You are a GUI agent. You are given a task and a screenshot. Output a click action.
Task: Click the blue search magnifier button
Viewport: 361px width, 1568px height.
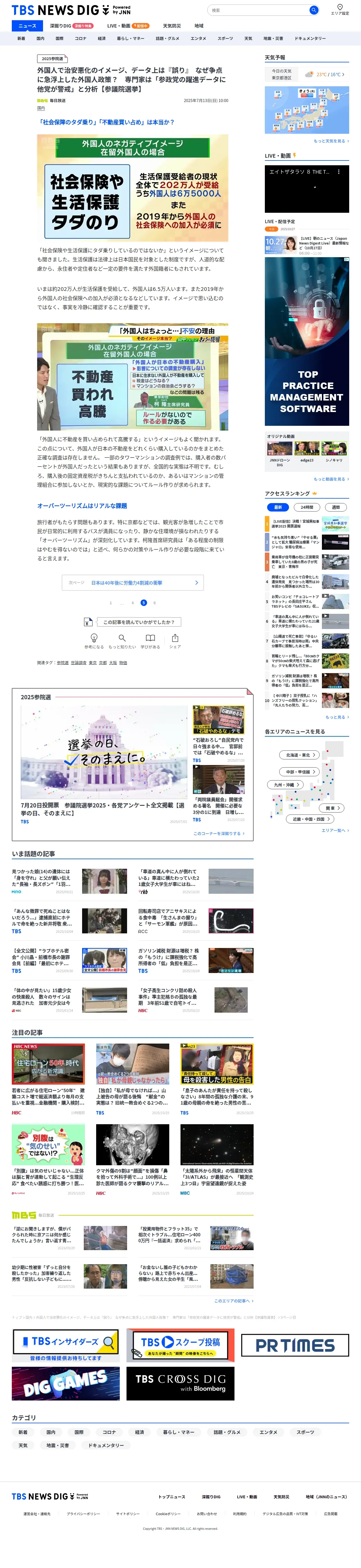click(313, 10)
